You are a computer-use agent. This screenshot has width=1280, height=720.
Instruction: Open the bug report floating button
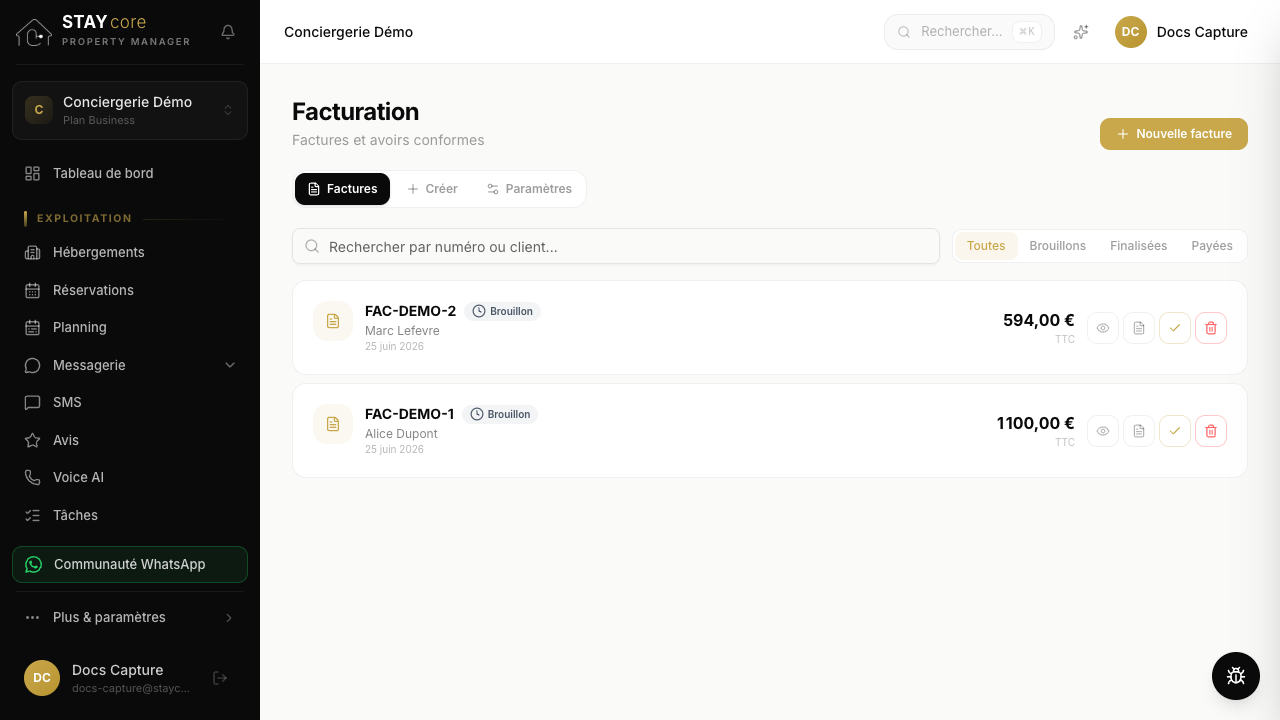click(1236, 676)
